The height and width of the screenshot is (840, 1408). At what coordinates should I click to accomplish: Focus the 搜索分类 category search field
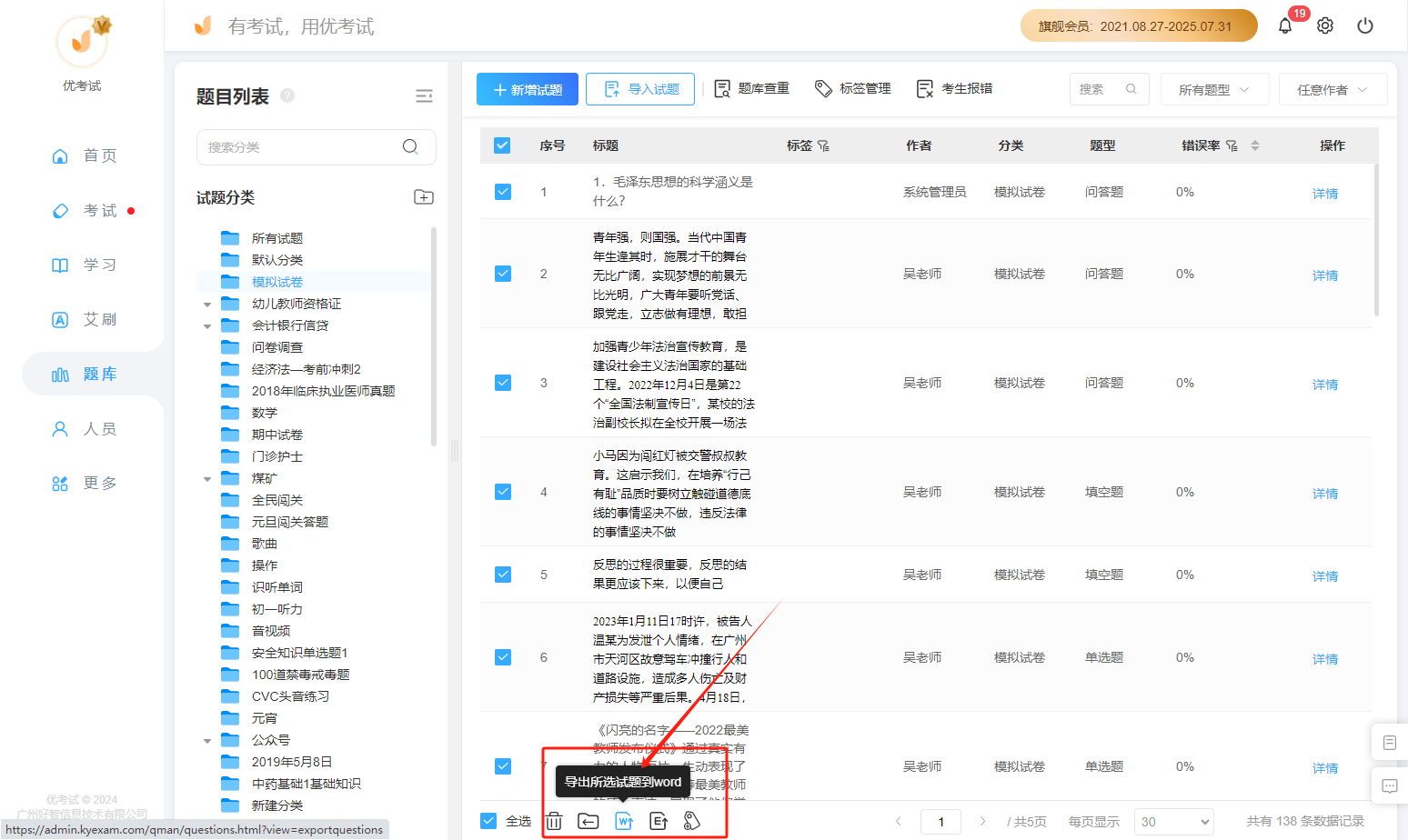click(x=317, y=146)
